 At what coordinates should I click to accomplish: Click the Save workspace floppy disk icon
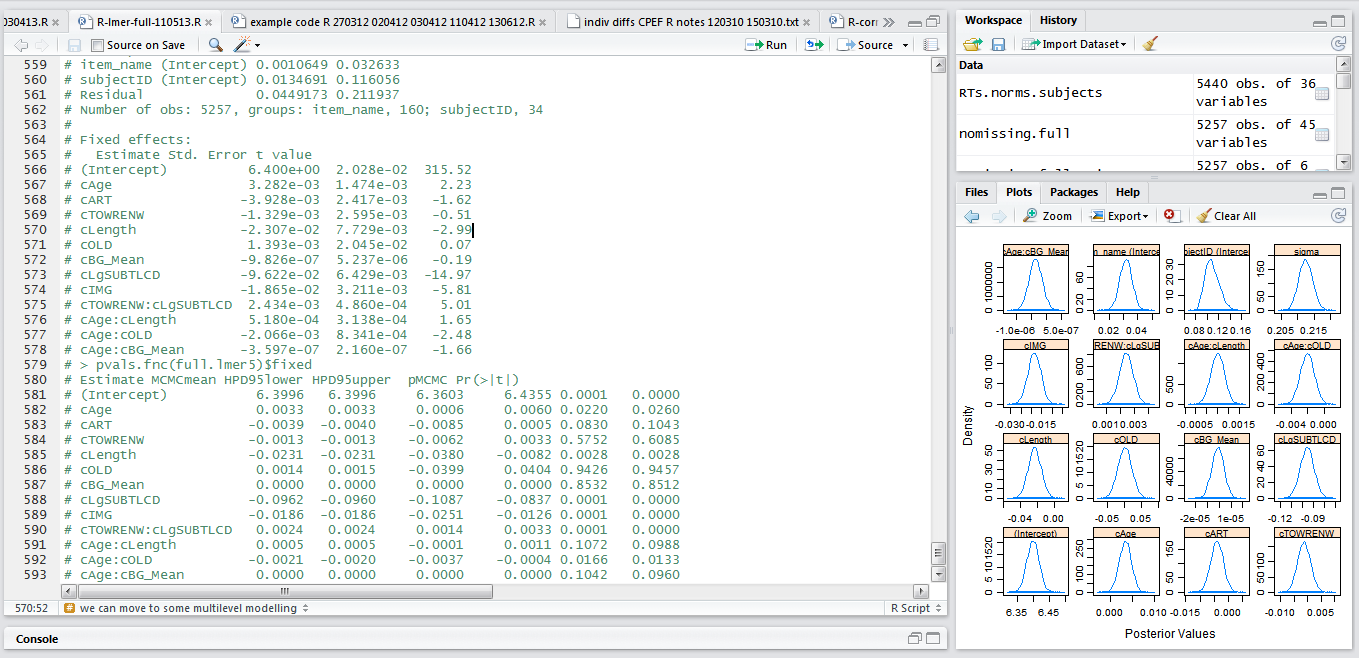coord(998,44)
